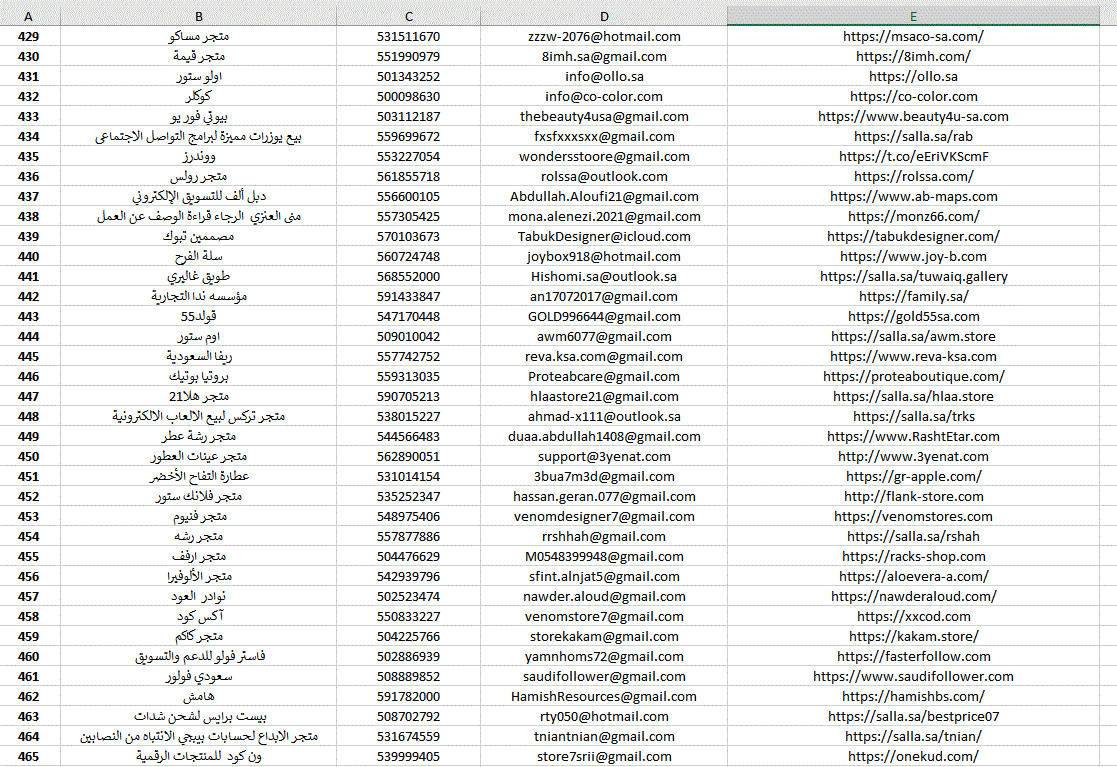Screen dimensions: 1117x767
Task: Open link https://co-color.com
Action: coord(913,96)
